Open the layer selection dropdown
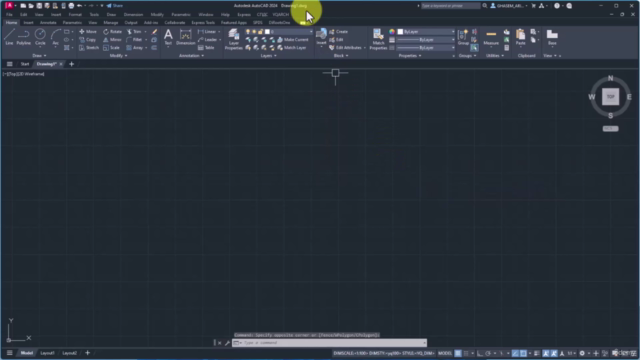The image size is (640, 360). [311, 31]
